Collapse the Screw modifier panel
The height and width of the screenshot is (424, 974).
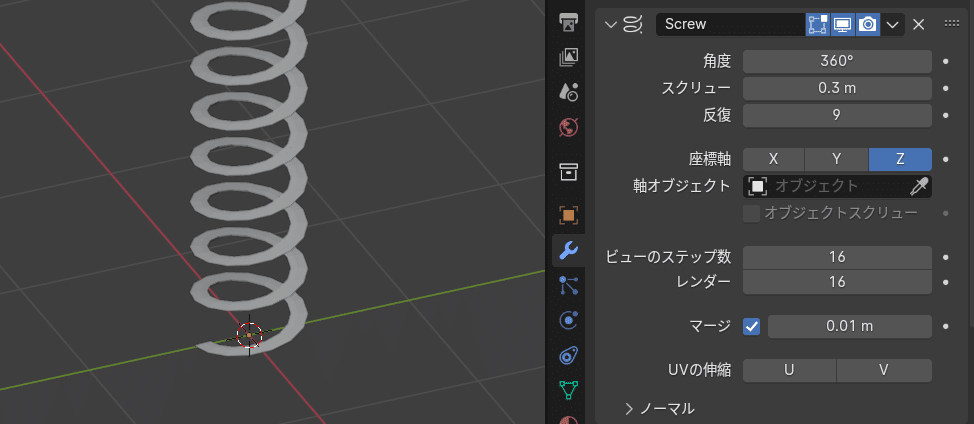(611, 25)
